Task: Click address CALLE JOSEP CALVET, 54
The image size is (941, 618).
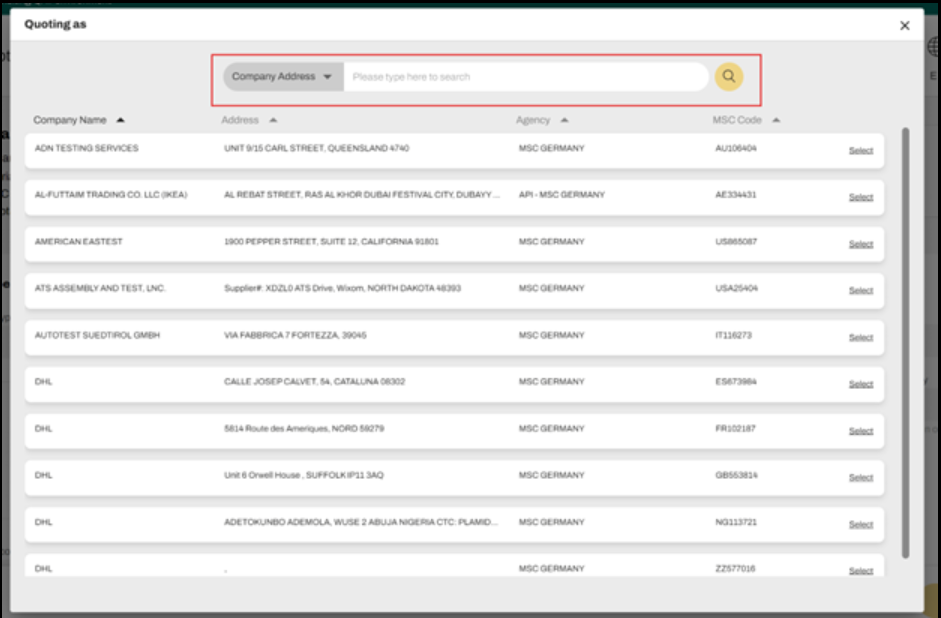Action: tap(314, 382)
